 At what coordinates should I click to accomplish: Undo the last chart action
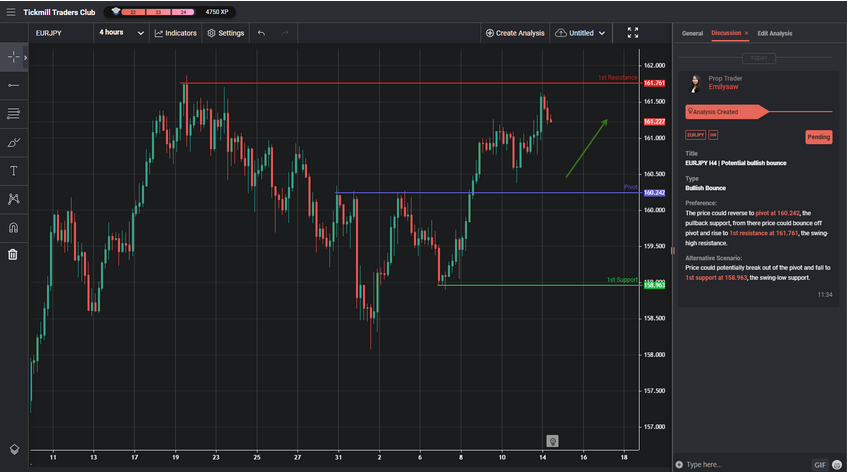point(261,33)
